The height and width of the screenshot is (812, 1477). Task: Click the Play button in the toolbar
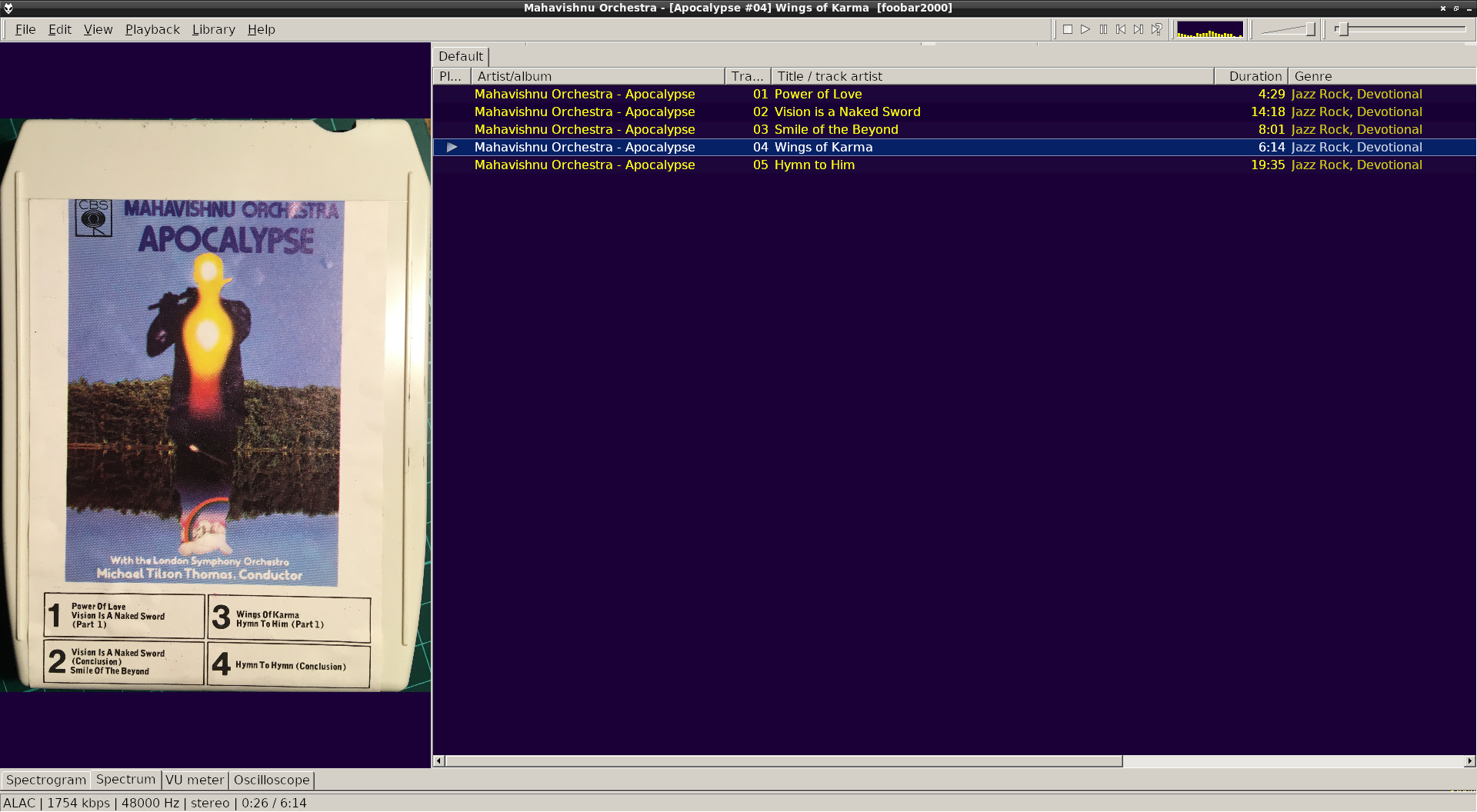[1085, 29]
